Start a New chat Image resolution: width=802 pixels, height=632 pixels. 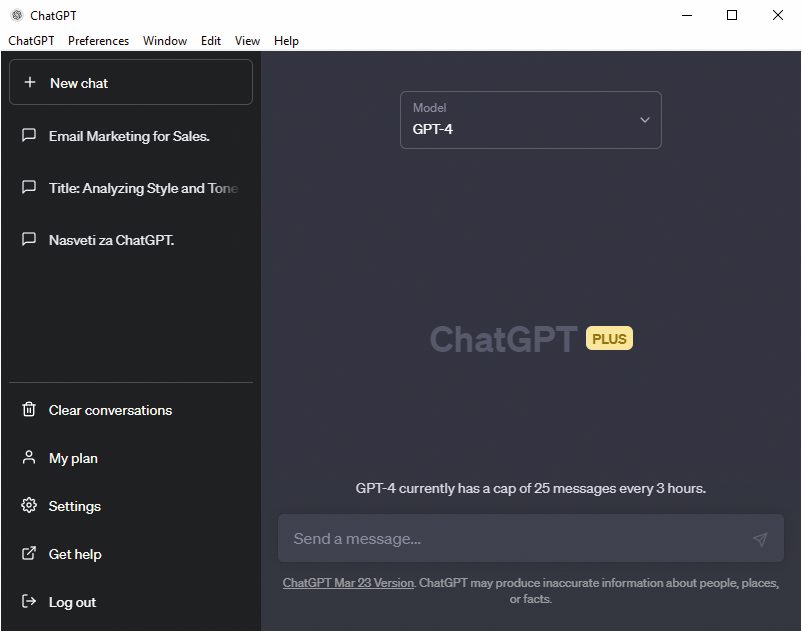coord(131,82)
